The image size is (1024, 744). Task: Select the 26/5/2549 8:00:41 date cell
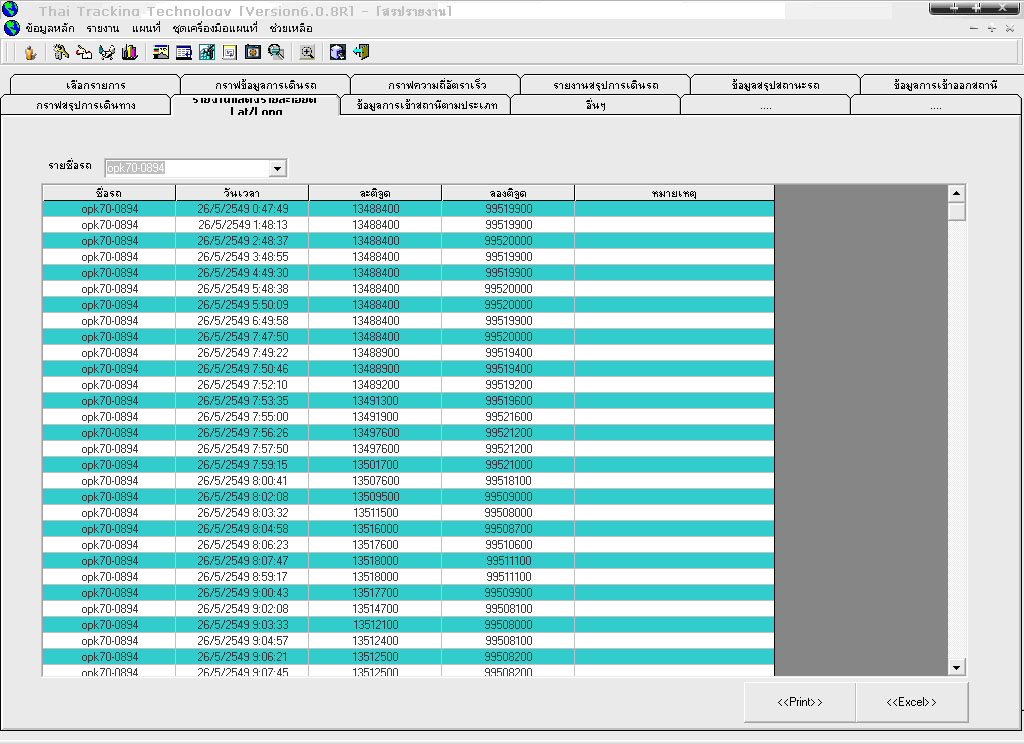point(242,481)
